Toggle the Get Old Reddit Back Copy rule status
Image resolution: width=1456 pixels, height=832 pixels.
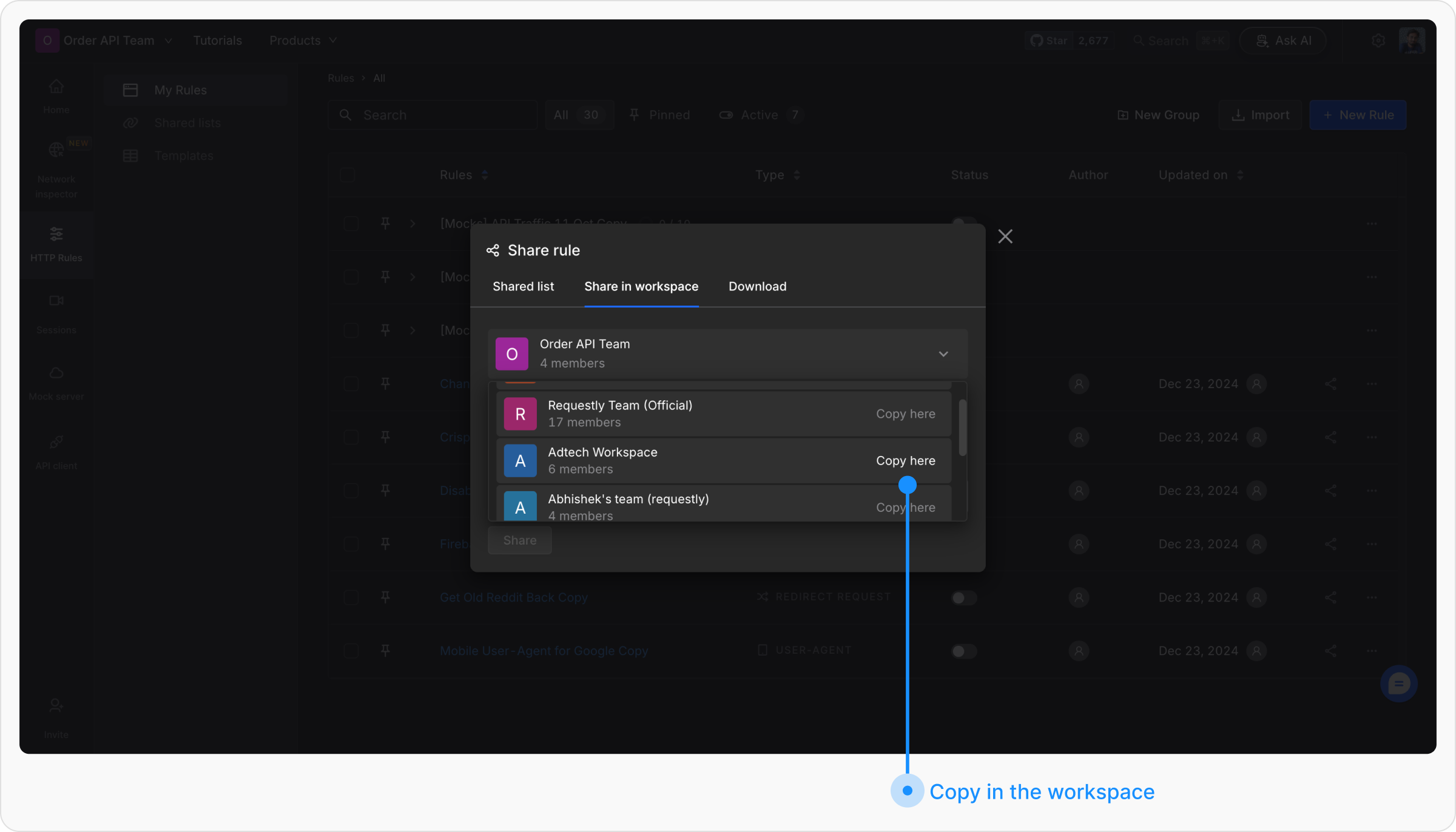963,598
